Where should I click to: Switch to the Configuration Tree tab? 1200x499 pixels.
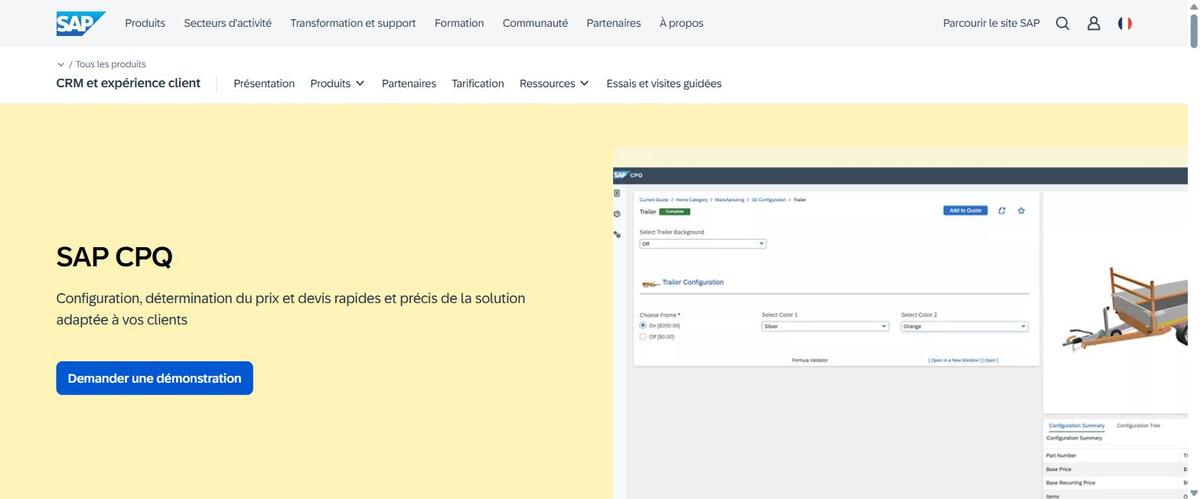[x=1138, y=426]
